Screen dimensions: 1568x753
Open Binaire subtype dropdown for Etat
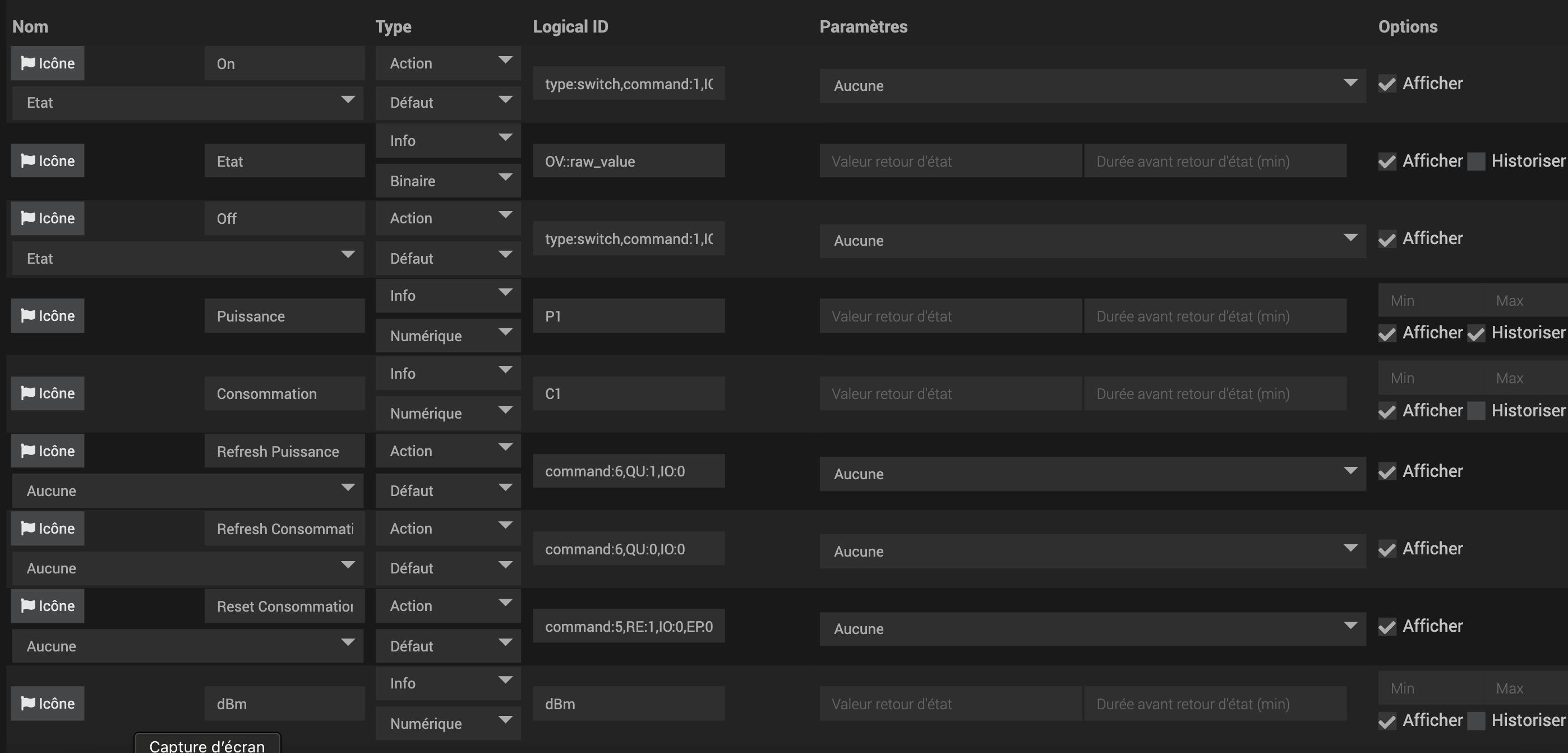[x=448, y=181]
